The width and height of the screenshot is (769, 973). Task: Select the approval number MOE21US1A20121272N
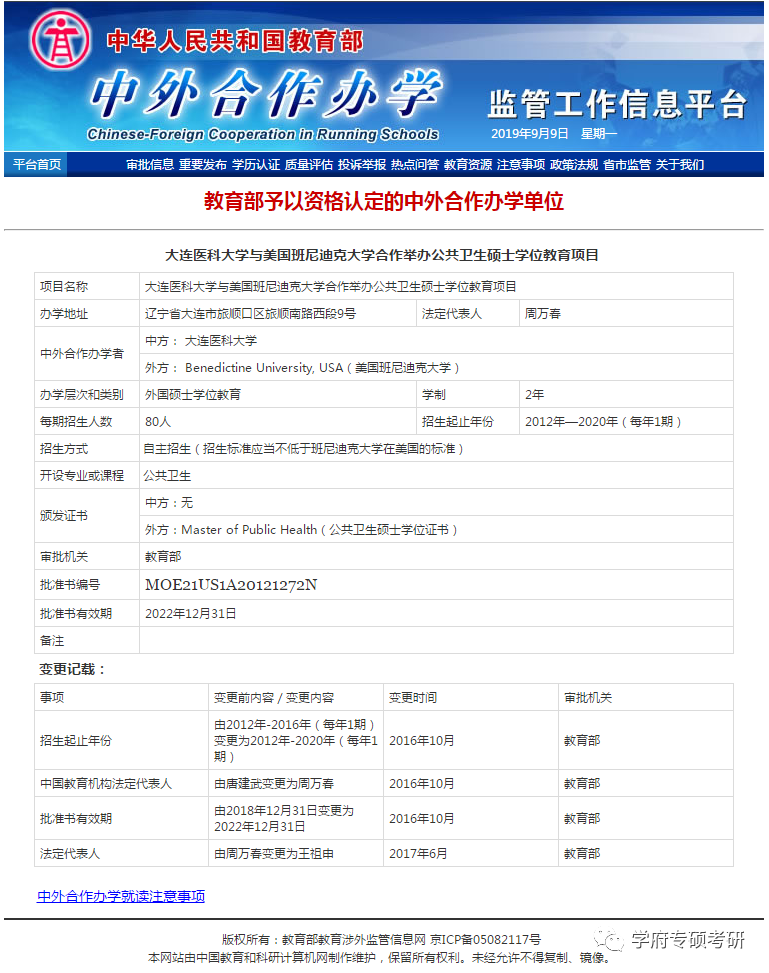(x=231, y=585)
